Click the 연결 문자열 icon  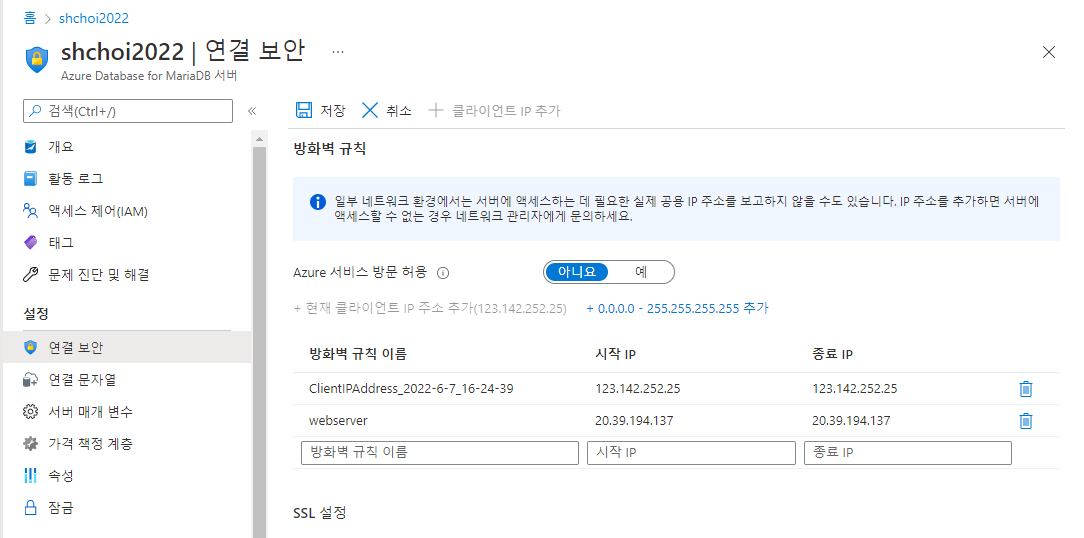click(30, 379)
